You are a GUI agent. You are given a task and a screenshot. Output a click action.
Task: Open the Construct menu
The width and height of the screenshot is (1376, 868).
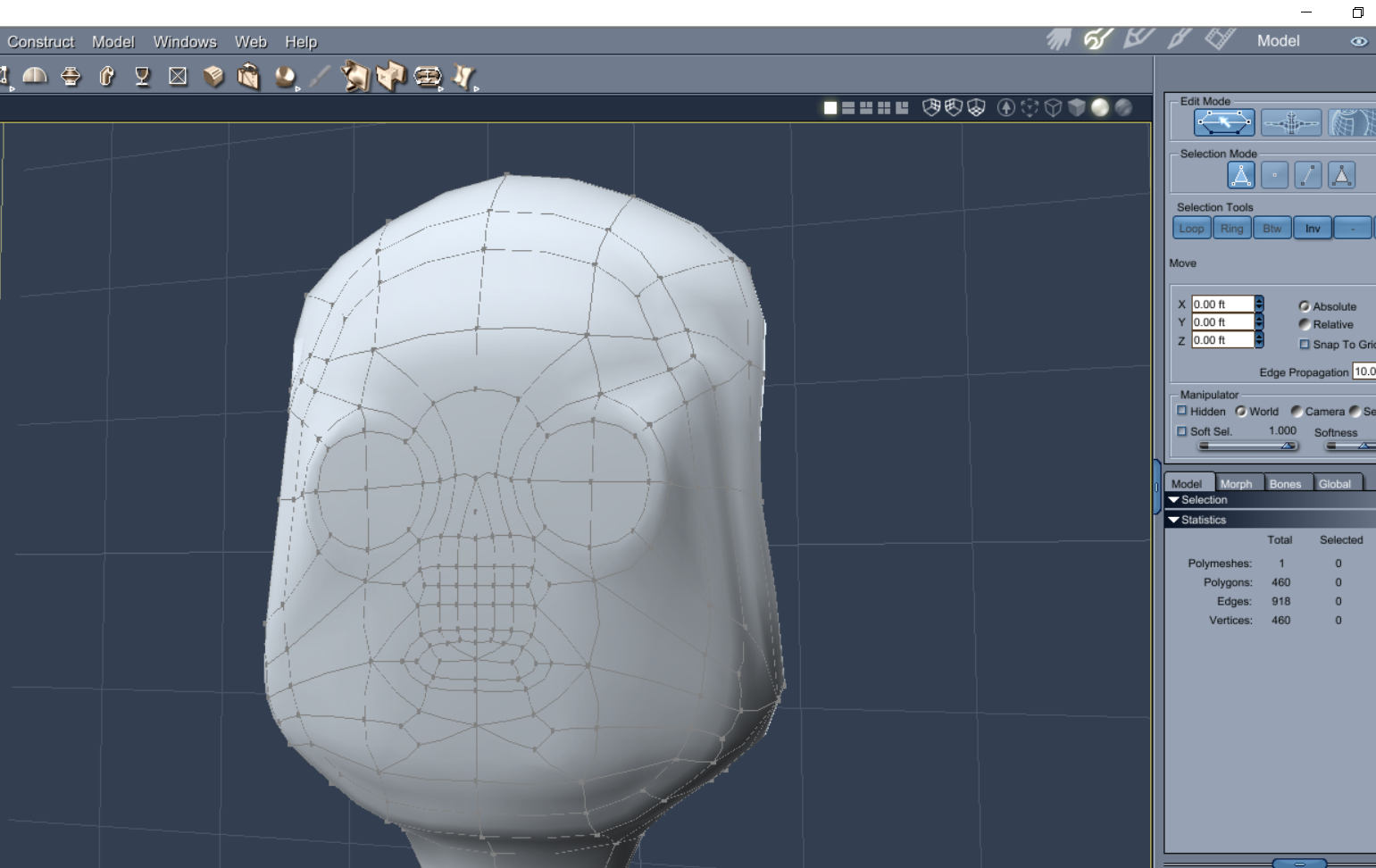[40, 42]
